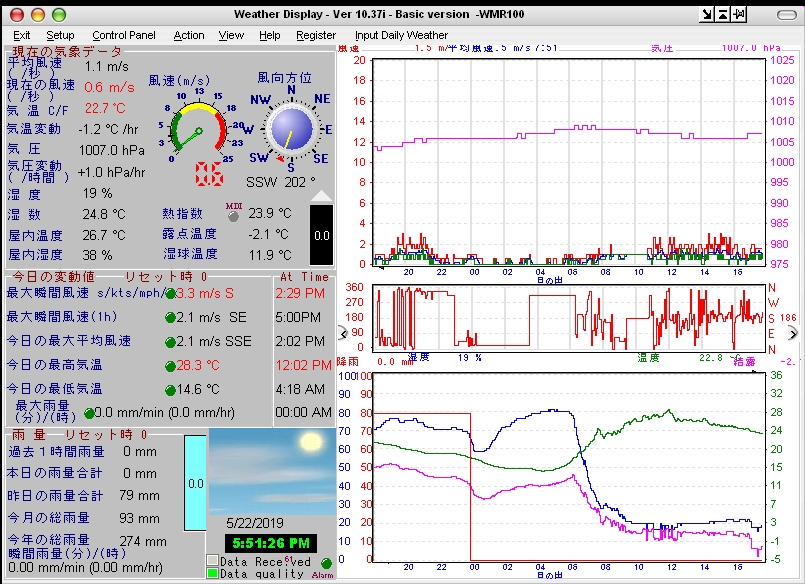Click the 1007.0 hPa pressure value

click(x=111, y=150)
